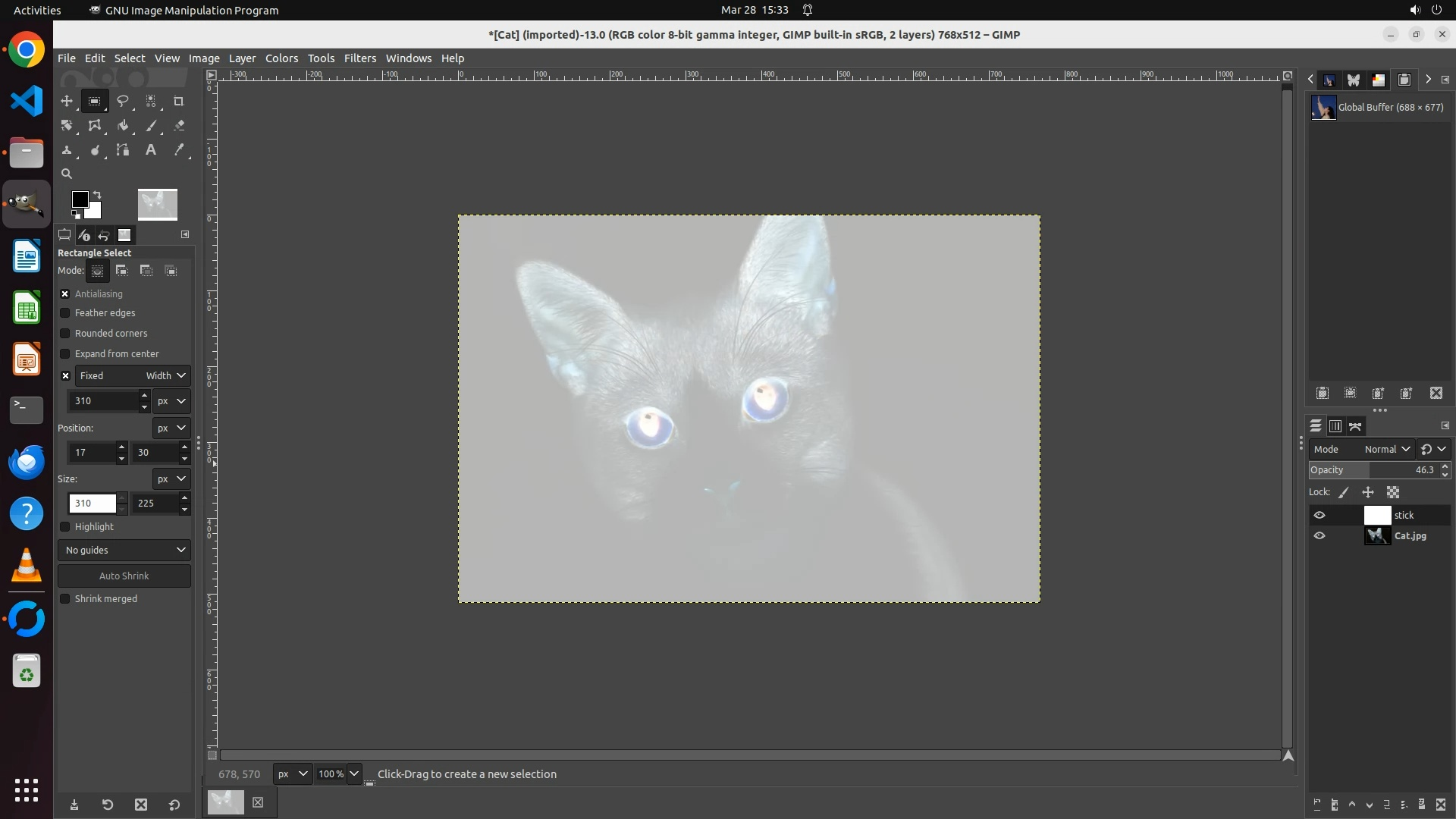Select the Eraser tool
The image size is (1456, 819).
(179, 126)
